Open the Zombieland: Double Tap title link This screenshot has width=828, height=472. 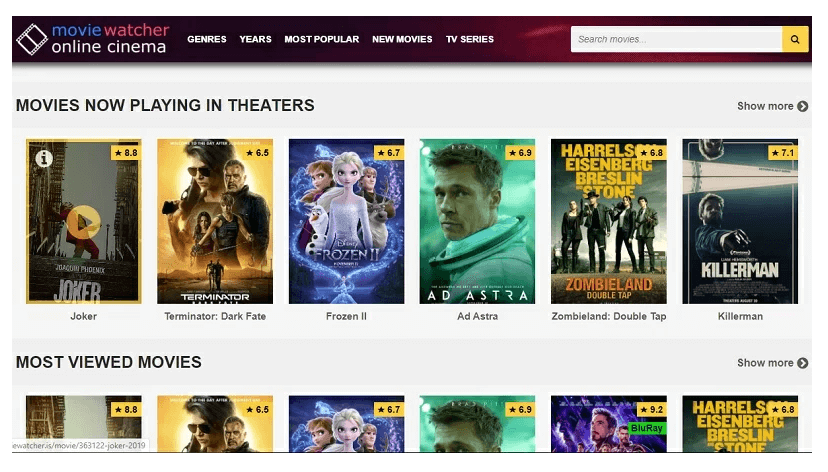click(x=609, y=316)
